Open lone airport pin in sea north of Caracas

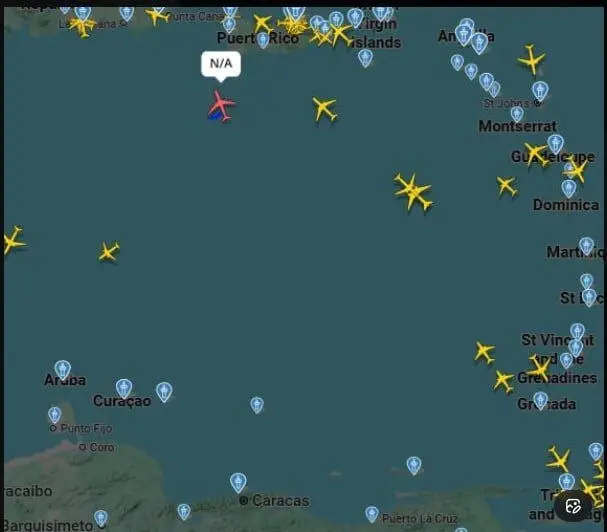(257, 405)
